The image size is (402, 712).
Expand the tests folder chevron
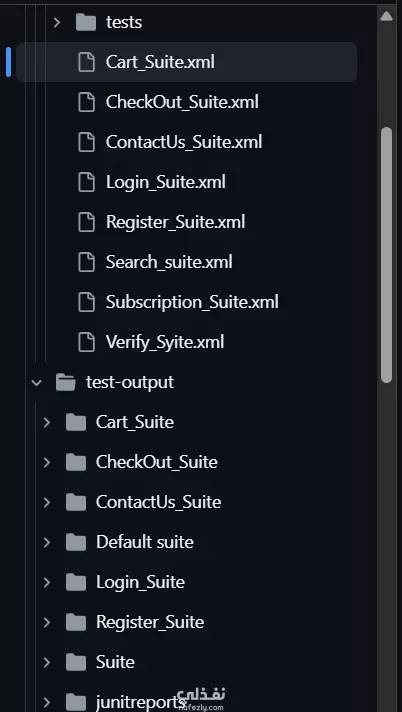(x=57, y=22)
